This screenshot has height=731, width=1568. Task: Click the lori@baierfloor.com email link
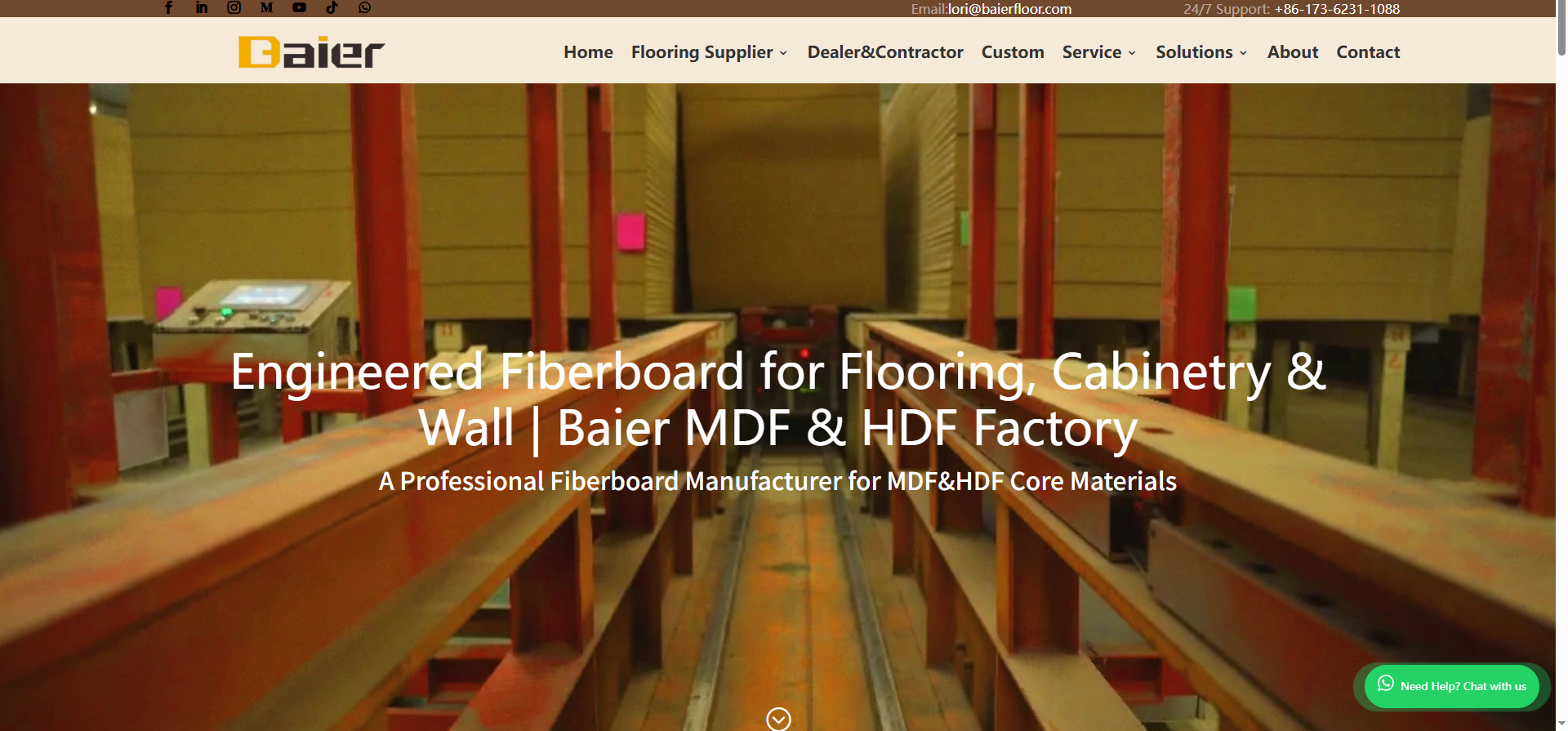coord(1009,9)
